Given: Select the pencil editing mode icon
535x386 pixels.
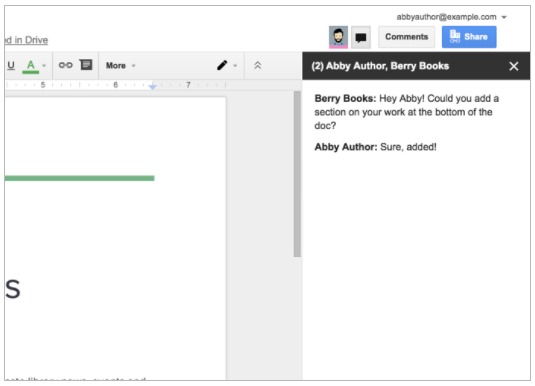Looking at the screenshot, I should pos(222,65).
